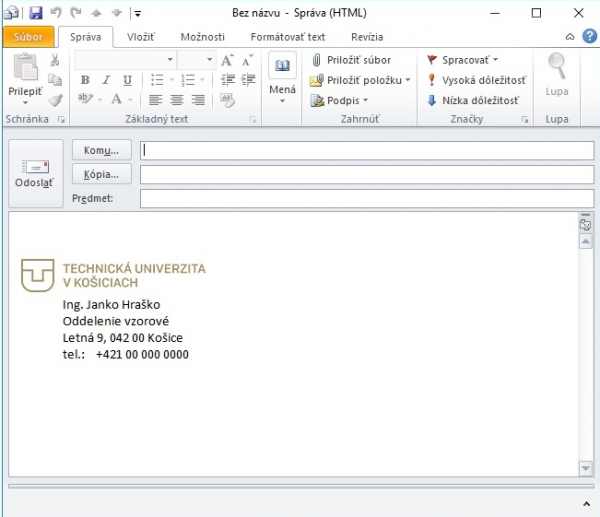This screenshot has width=600, height=517.
Task: Click the text highlight color icon
Action: 85,99
